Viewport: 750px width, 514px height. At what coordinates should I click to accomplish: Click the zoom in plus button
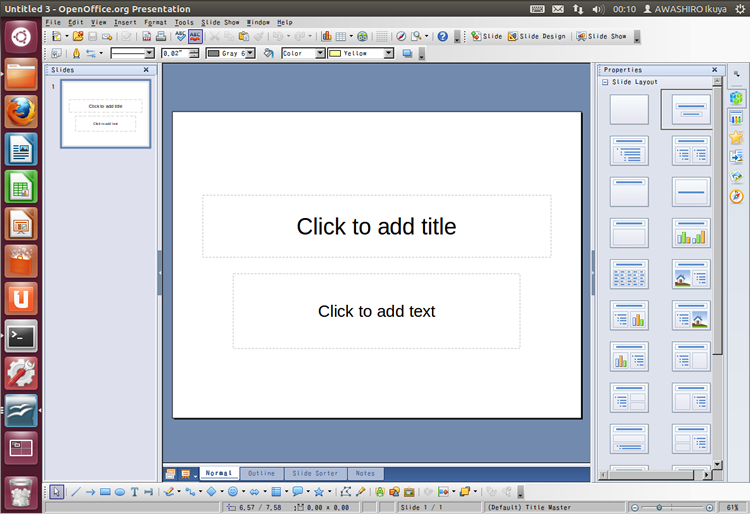[x=709, y=508]
